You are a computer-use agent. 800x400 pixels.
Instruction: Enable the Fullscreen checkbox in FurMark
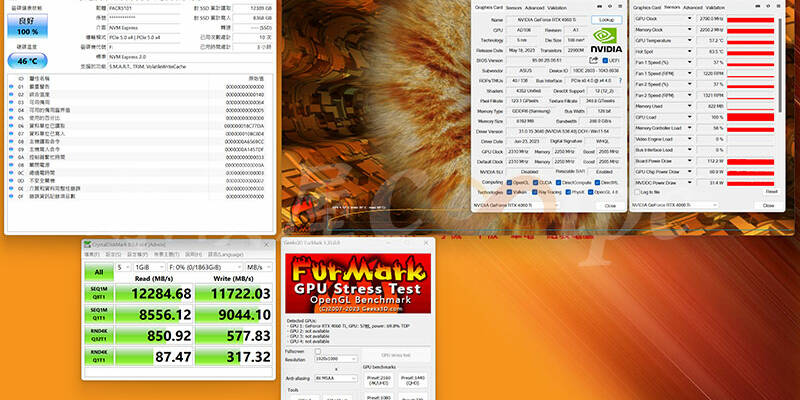tap(318, 352)
